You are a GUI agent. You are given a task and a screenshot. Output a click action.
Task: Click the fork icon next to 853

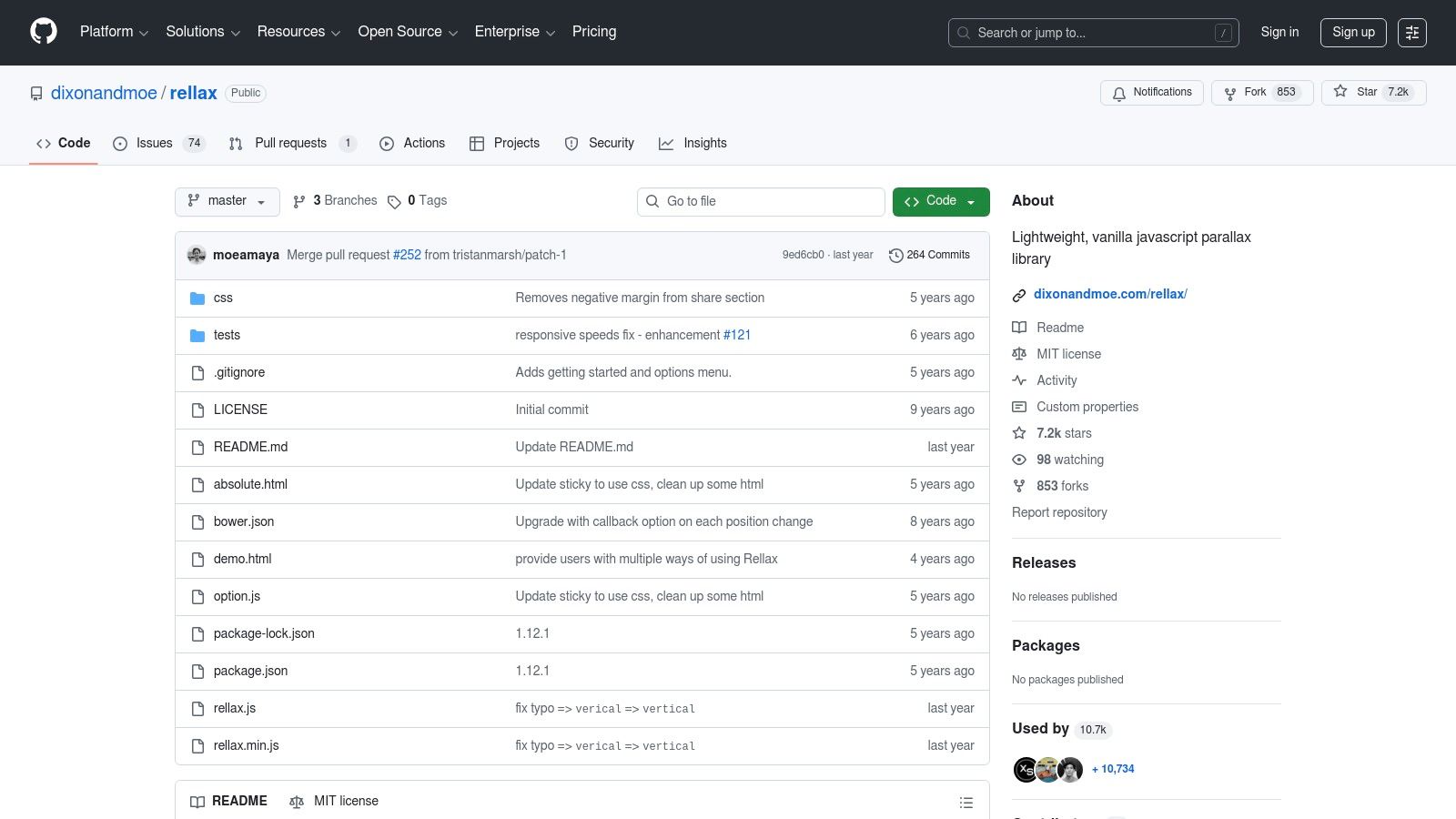(1232, 92)
